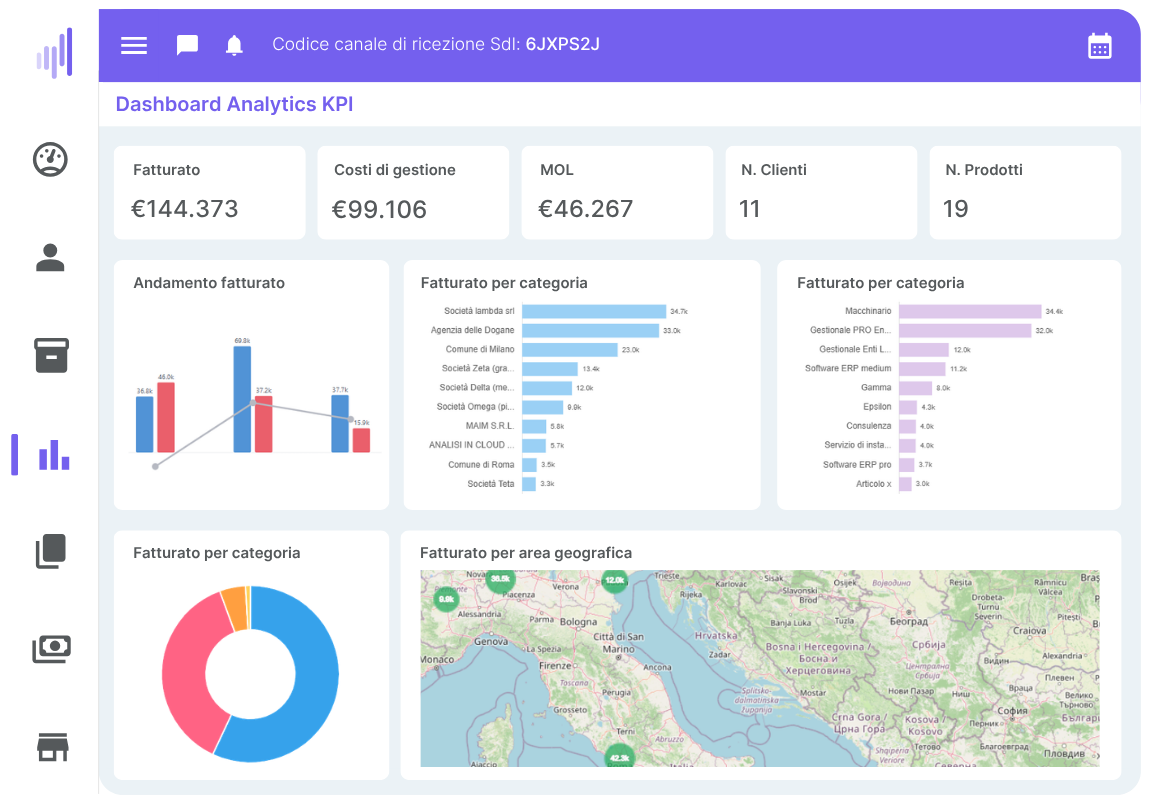Select the Costi di gestione €99.106 card
This screenshot has height=804, width=1152.
click(x=413, y=193)
